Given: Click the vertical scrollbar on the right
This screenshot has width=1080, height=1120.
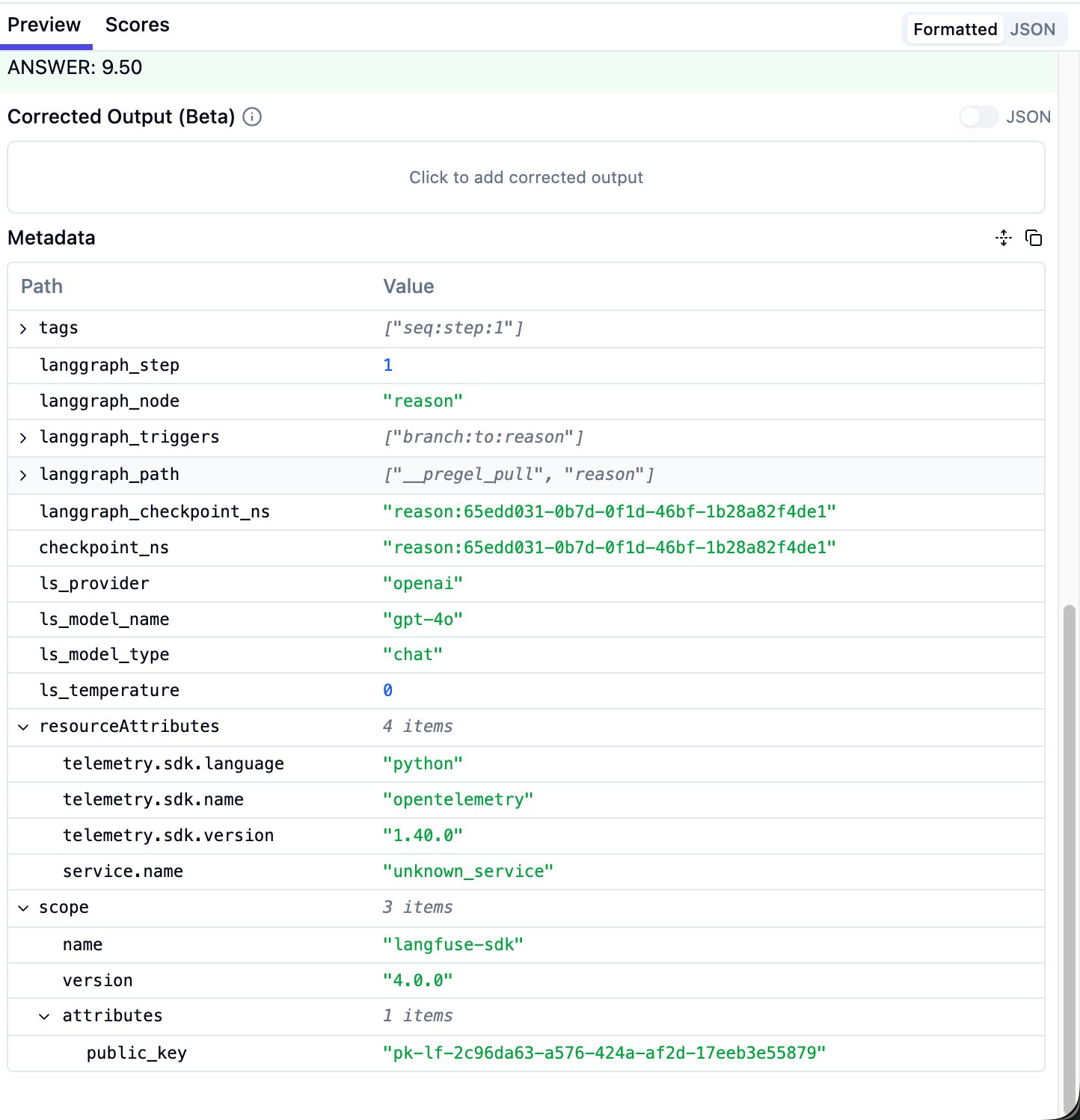Looking at the screenshot, I should coord(1069,822).
